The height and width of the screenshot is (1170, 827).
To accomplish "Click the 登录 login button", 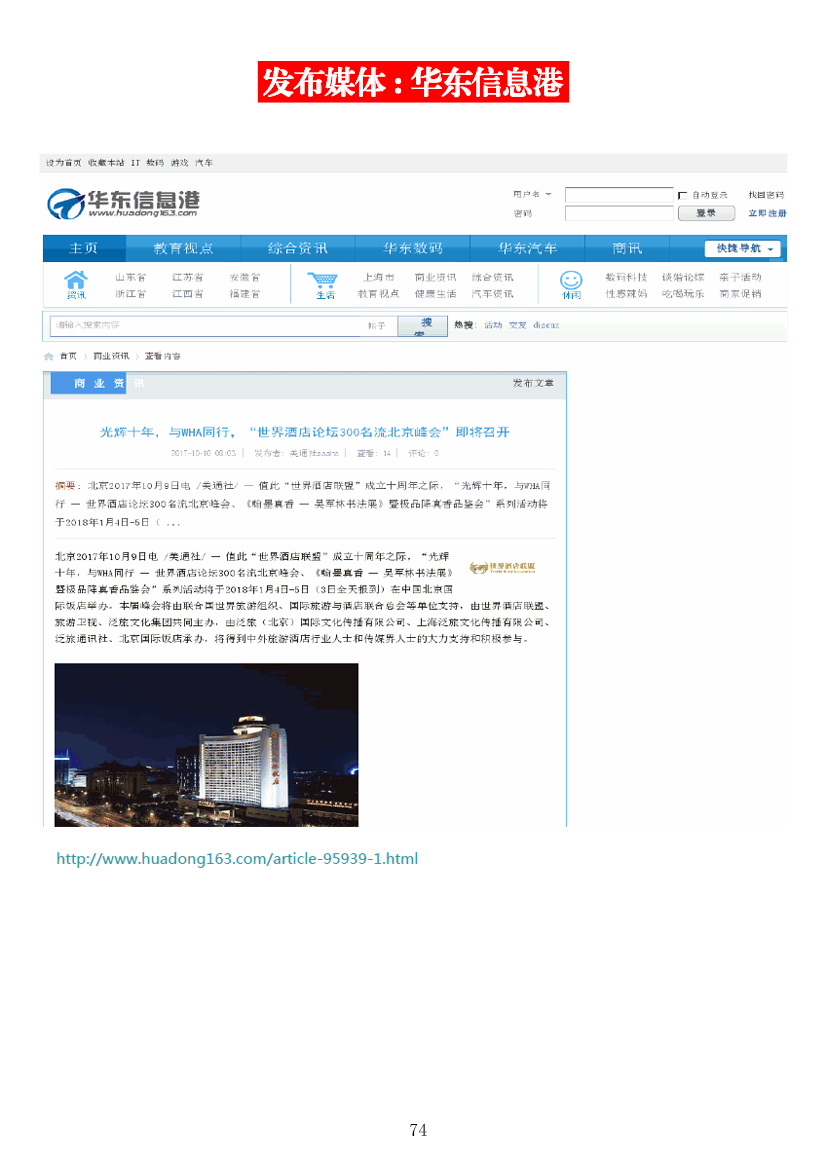I will 705,213.
